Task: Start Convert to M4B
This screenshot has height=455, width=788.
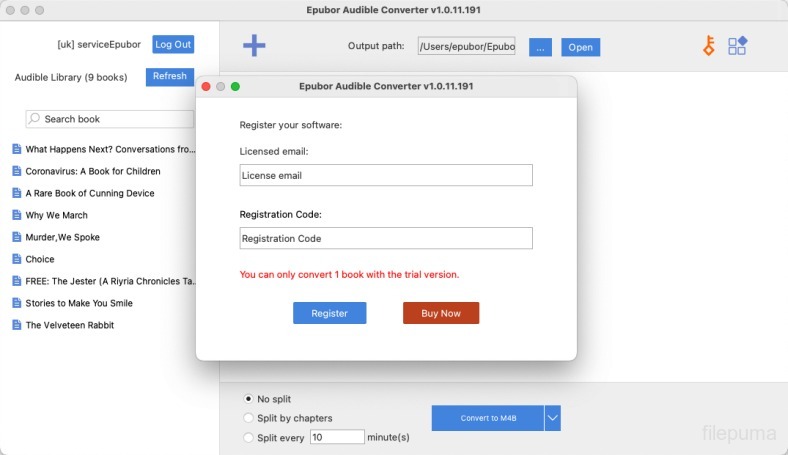Action: pyautogui.click(x=487, y=418)
